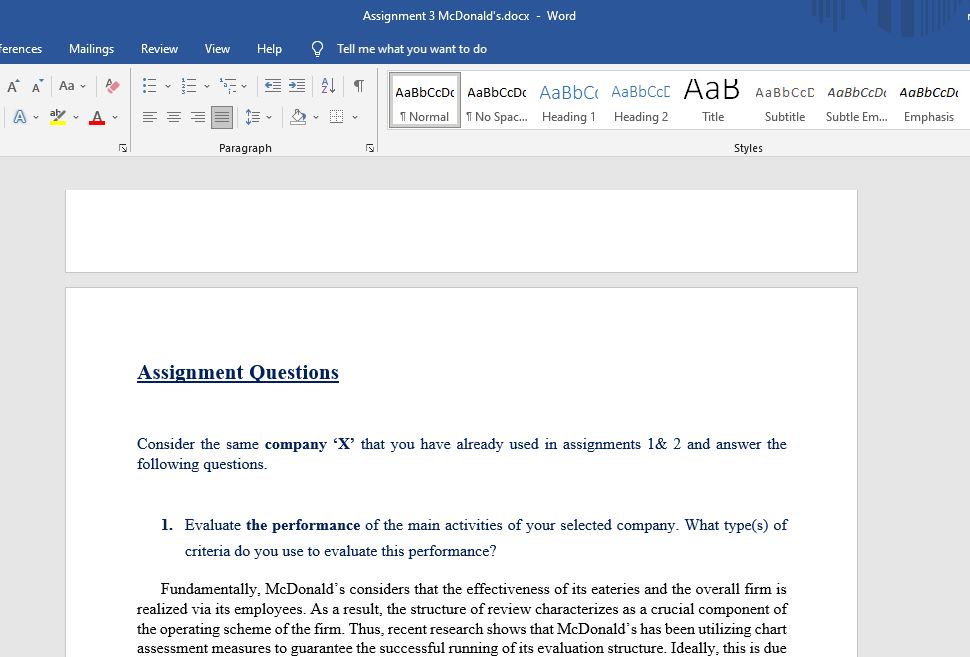Toggle justify text alignment
Viewport: 970px width, 657px height.
[222, 117]
